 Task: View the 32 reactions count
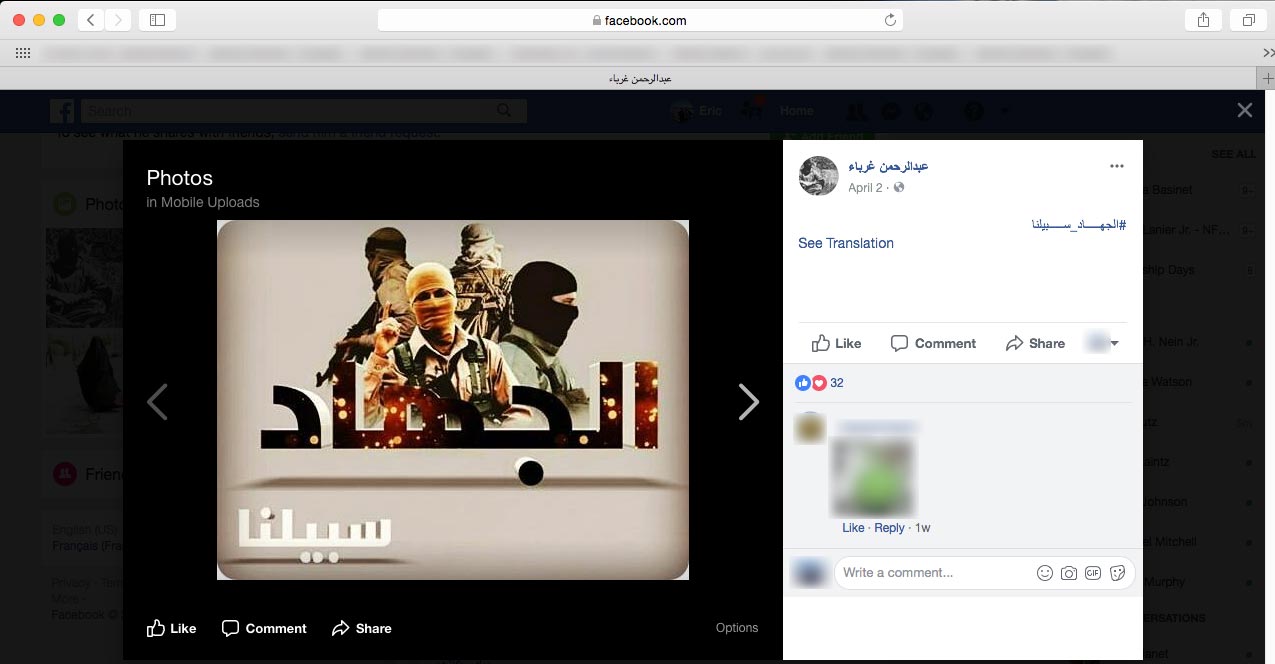coord(837,383)
